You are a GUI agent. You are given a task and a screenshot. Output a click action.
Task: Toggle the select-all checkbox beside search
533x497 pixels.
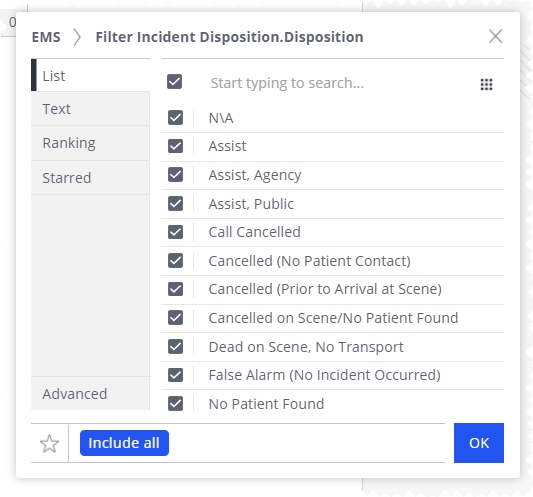coord(174,82)
